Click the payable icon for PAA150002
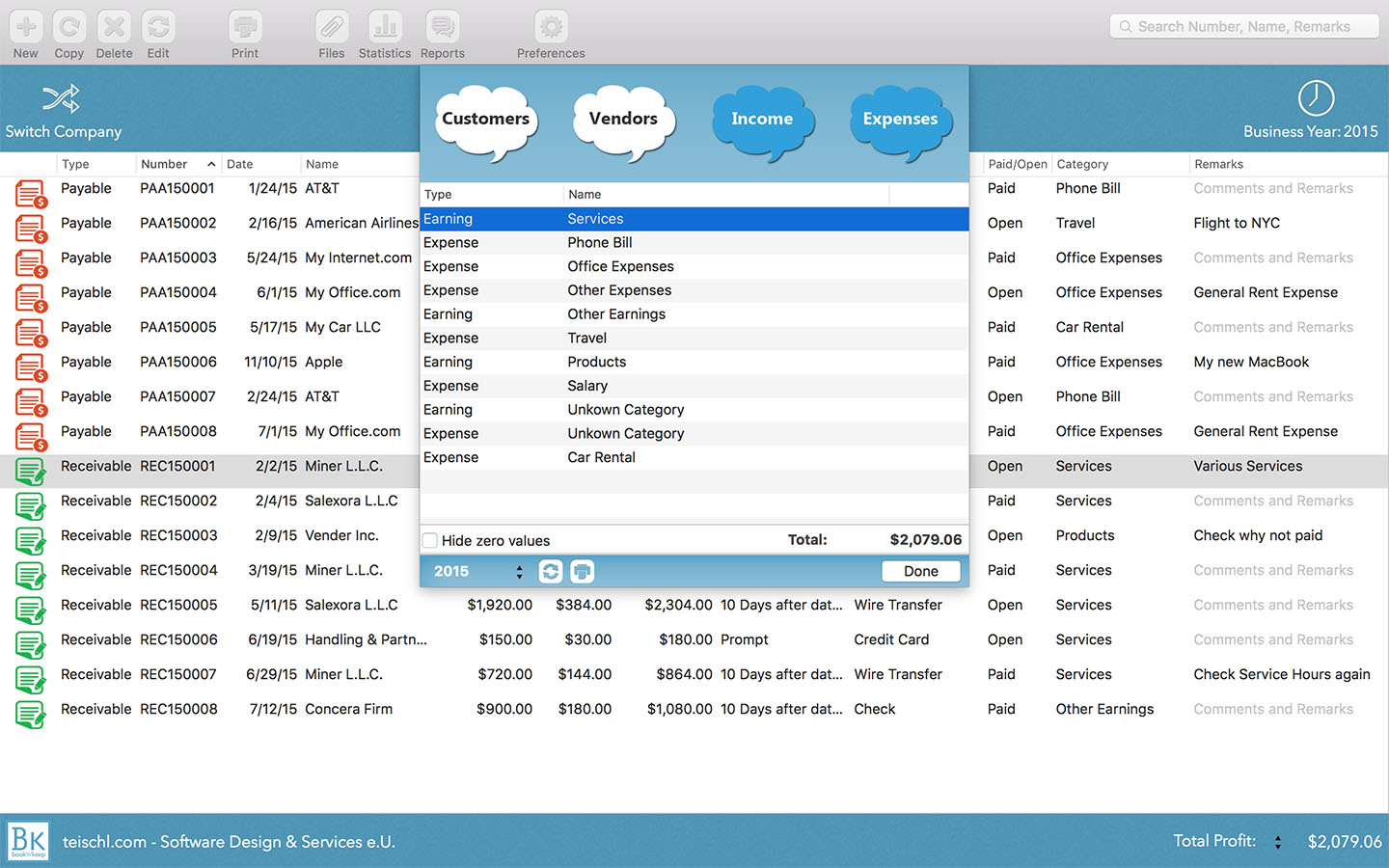The height and width of the screenshot is (868, 1389). click(31, 230)
